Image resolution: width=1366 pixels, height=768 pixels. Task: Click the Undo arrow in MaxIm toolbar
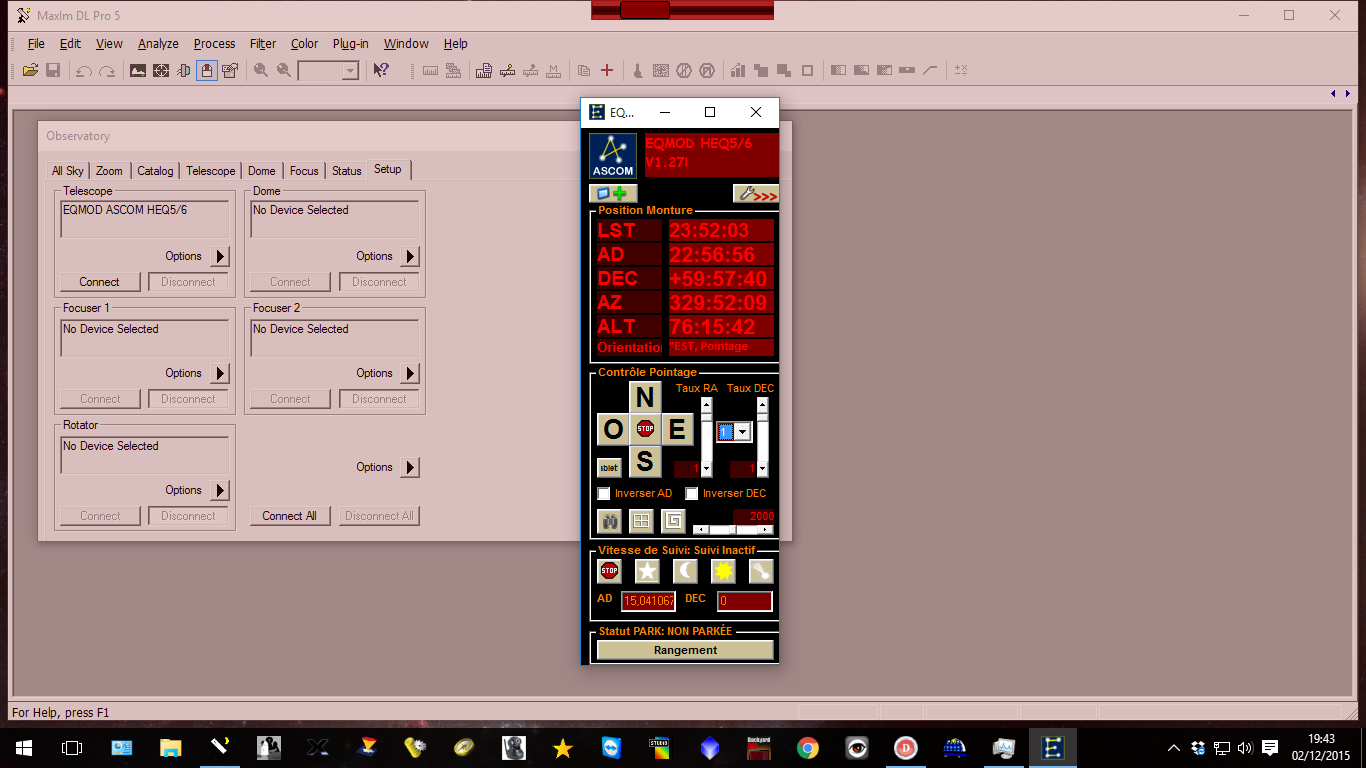[84, 70]
